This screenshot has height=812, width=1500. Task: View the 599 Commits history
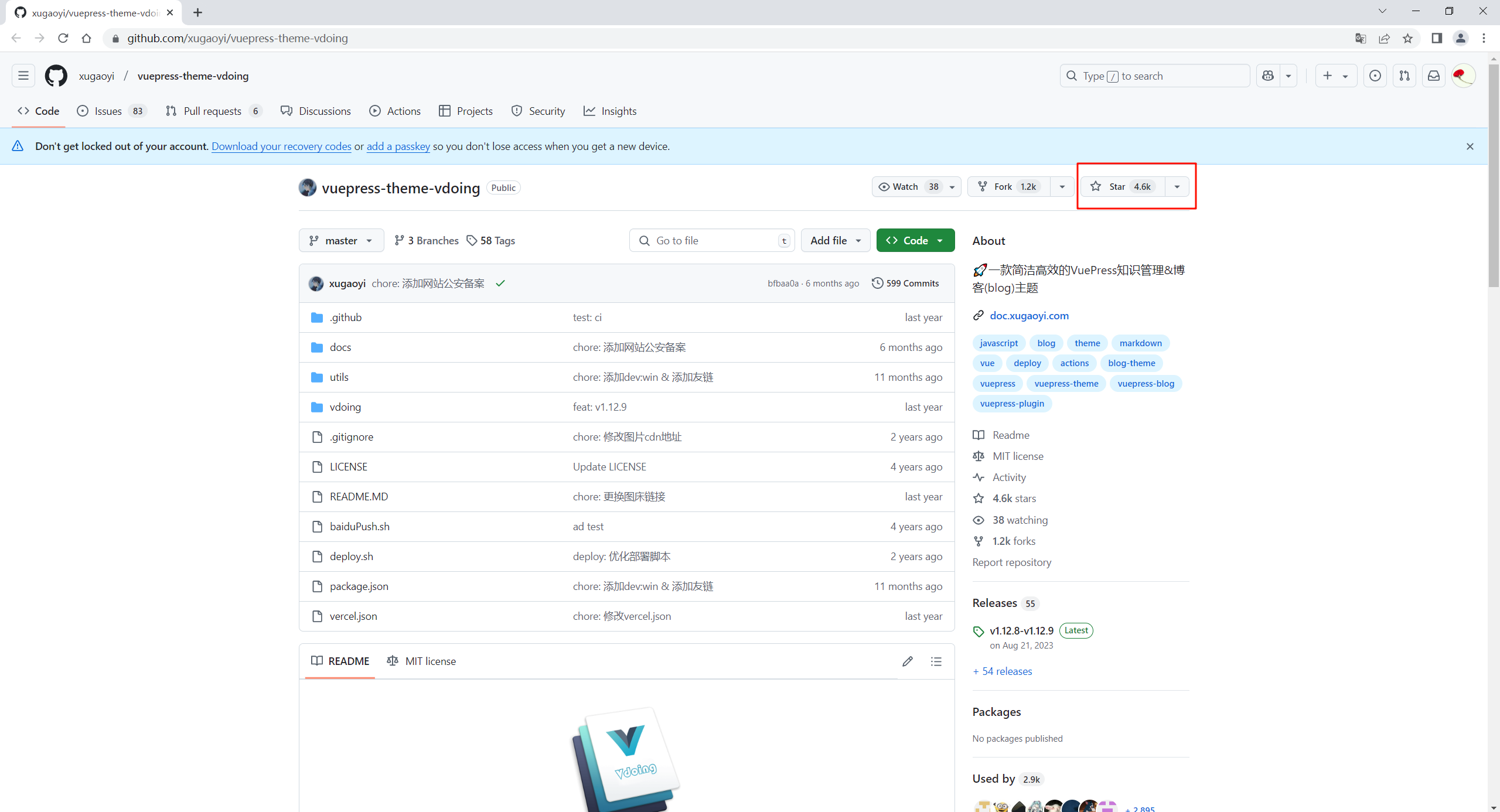pyautogui.click(x=905, y=283)
